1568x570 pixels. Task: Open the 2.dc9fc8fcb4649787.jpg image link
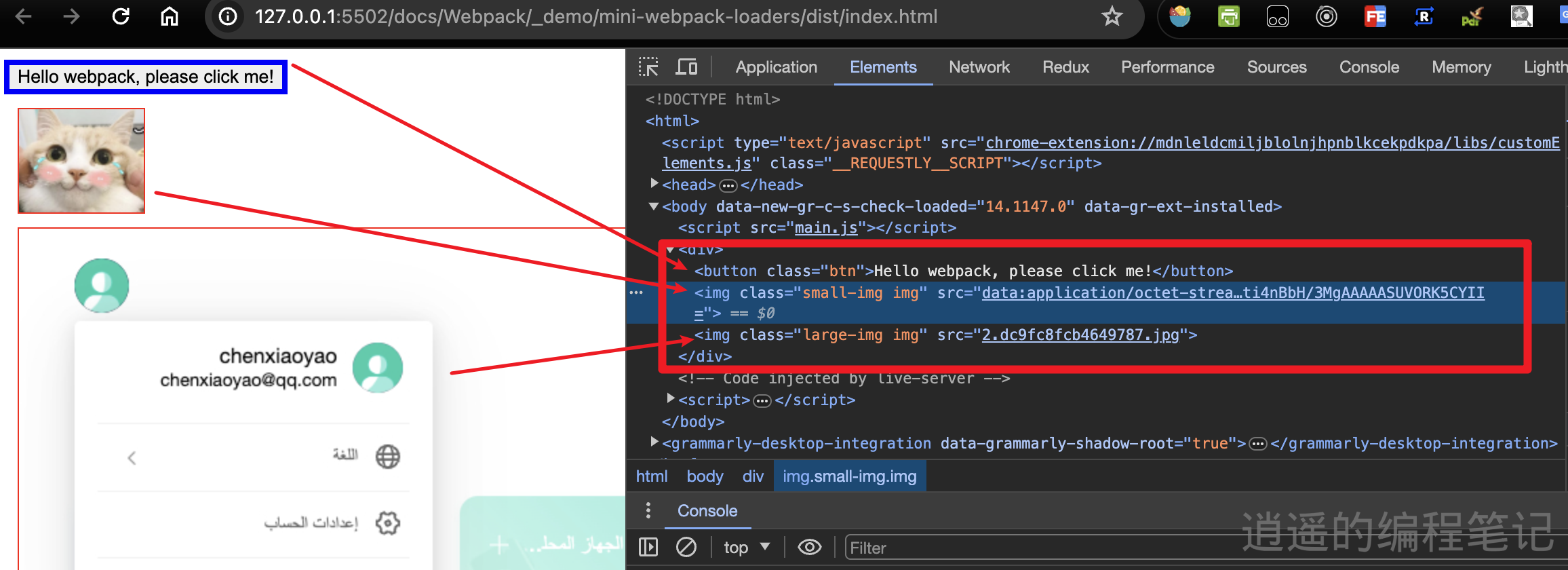(x=1080, y=335)
